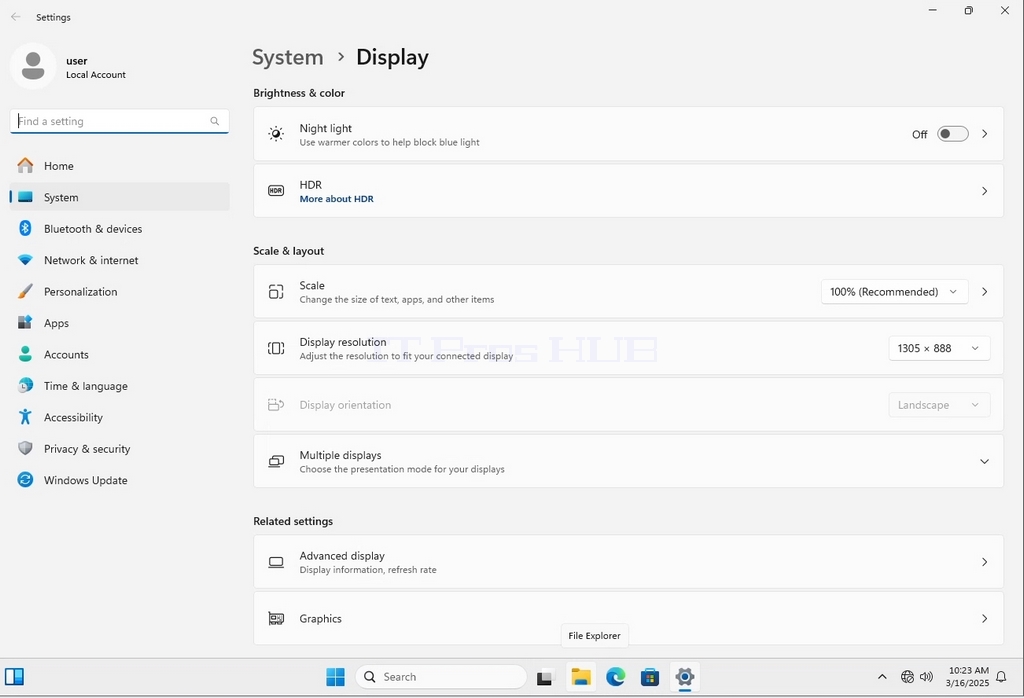Open Advanced display chevron
This screenshot has height=698, width=1024.
point(984,562)
